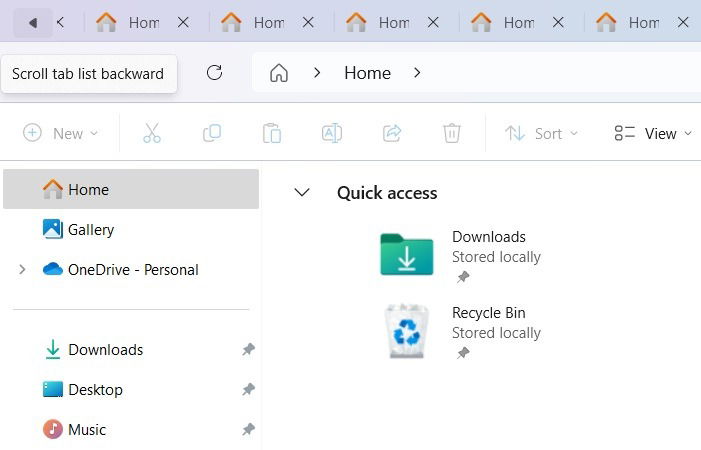The image size is (701, 450).
Task: Click the View list layout icon
Action: (625, 133)
